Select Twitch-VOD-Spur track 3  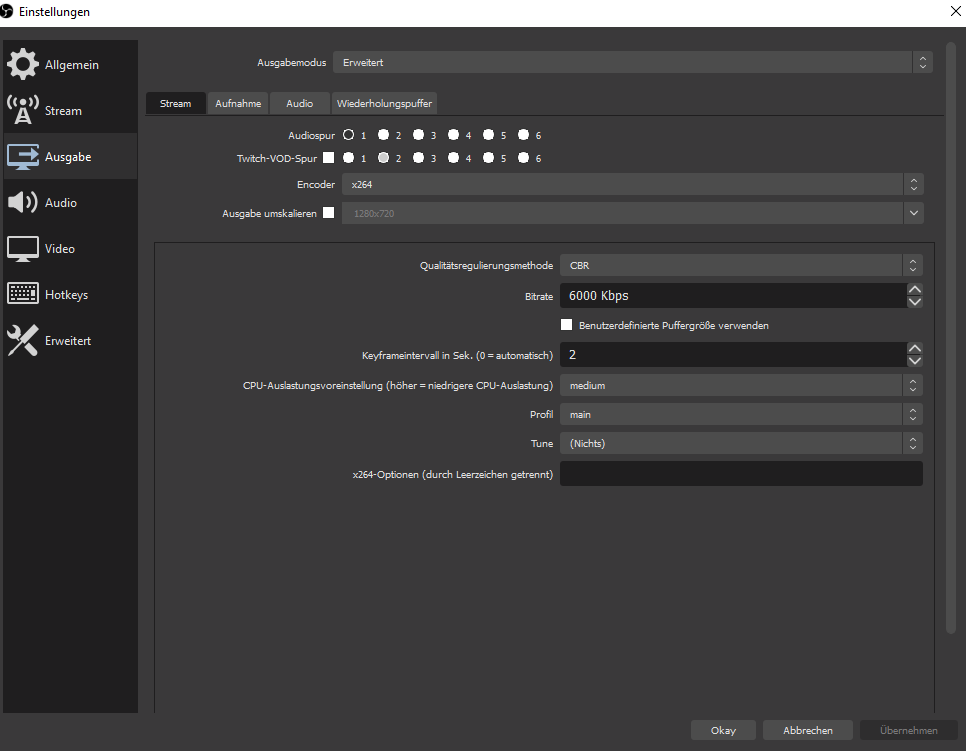coord(418,158)
